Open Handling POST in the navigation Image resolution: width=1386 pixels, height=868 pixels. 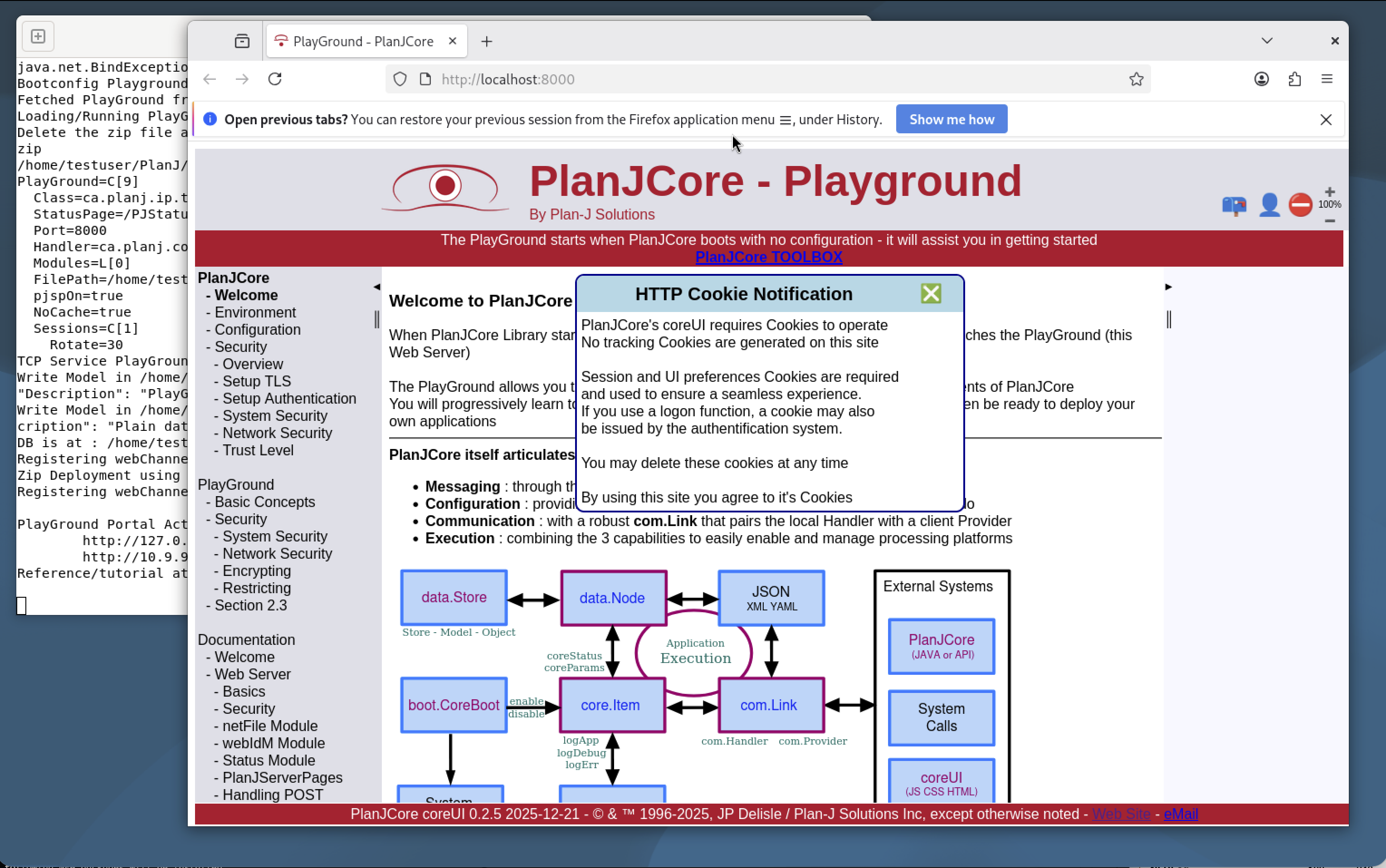click(273, 795)
